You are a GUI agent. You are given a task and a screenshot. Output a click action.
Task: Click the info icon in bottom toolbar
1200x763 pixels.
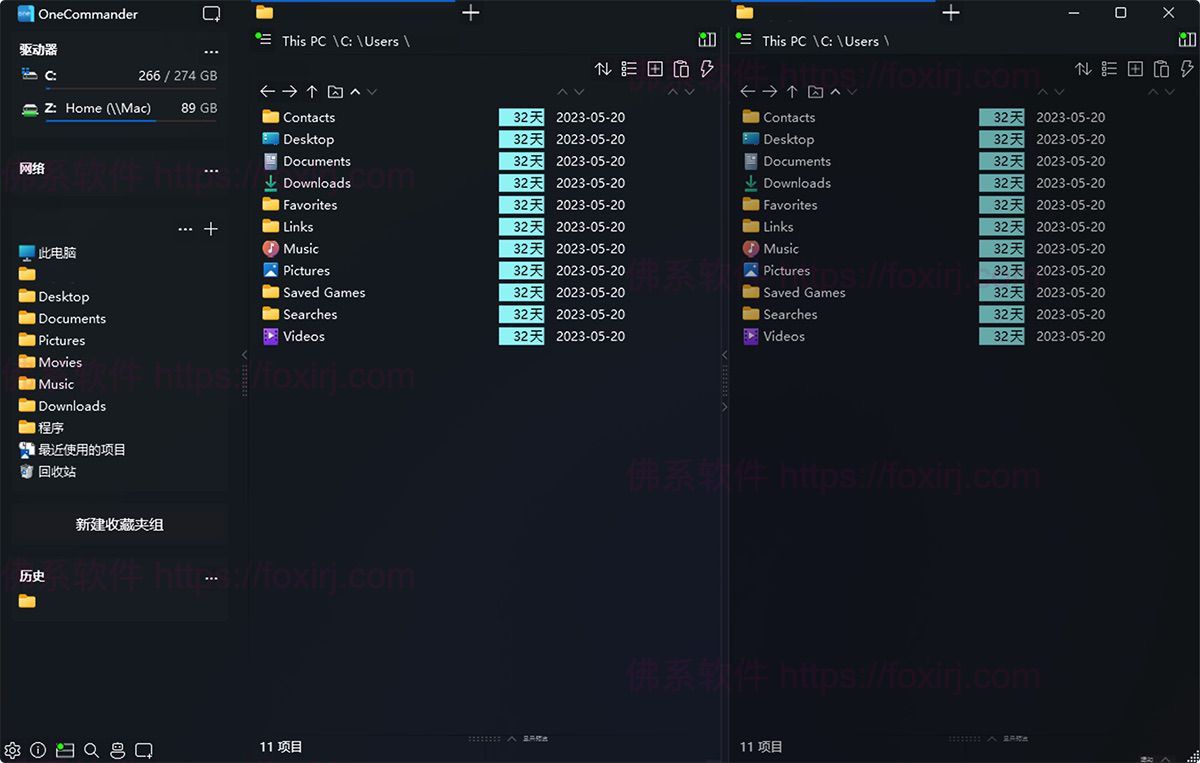[x=38, y=750]
